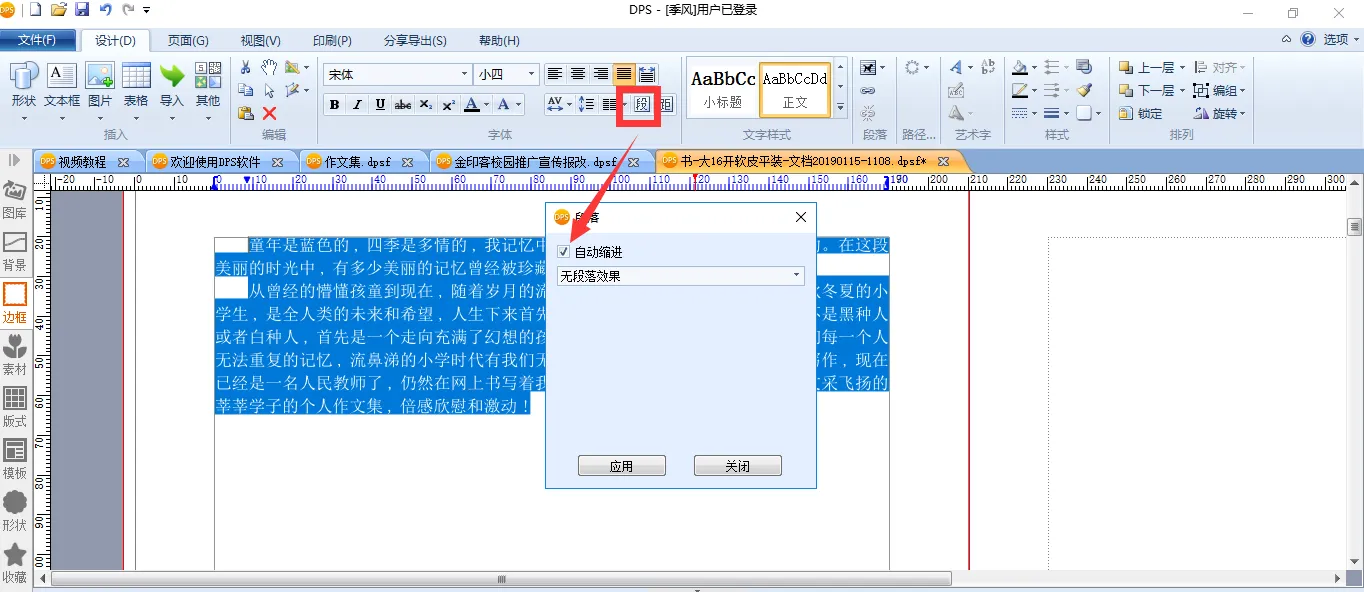Select the 小标题 text style
Screen dimensions: 1364x592
pos(722,88)
